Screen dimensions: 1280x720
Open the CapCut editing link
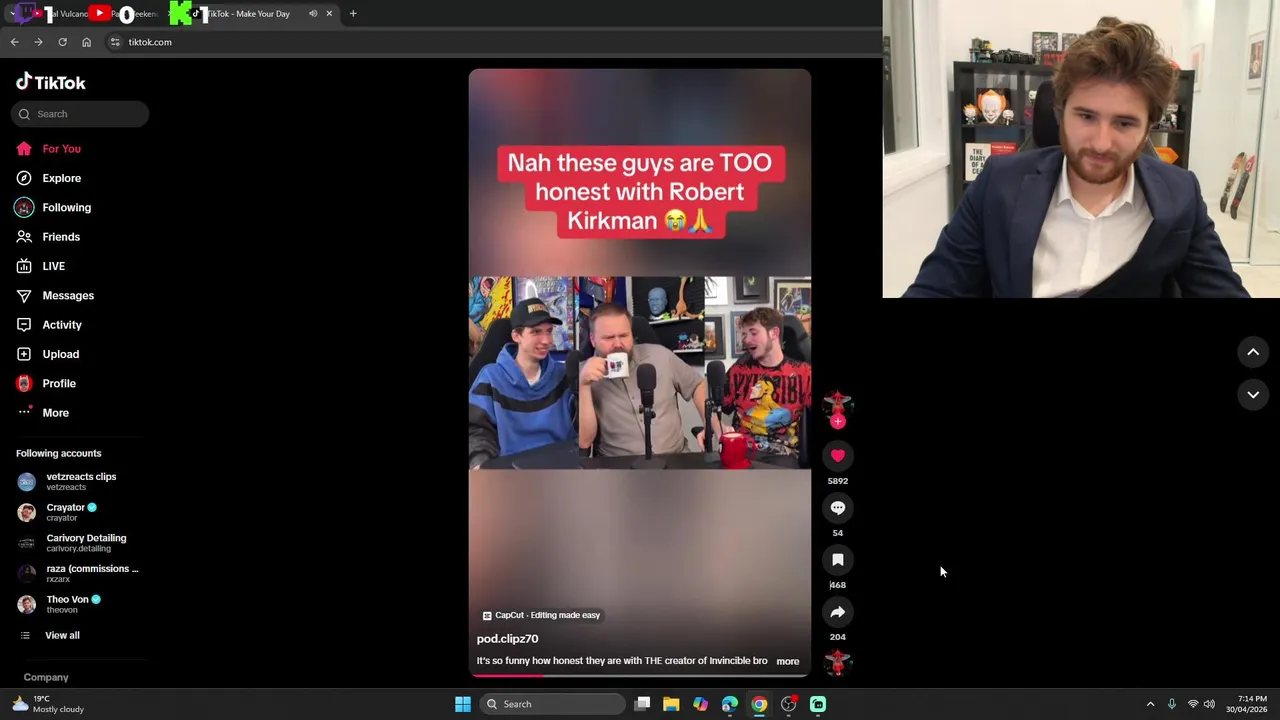pyautogui.click(x=541, y=615)
